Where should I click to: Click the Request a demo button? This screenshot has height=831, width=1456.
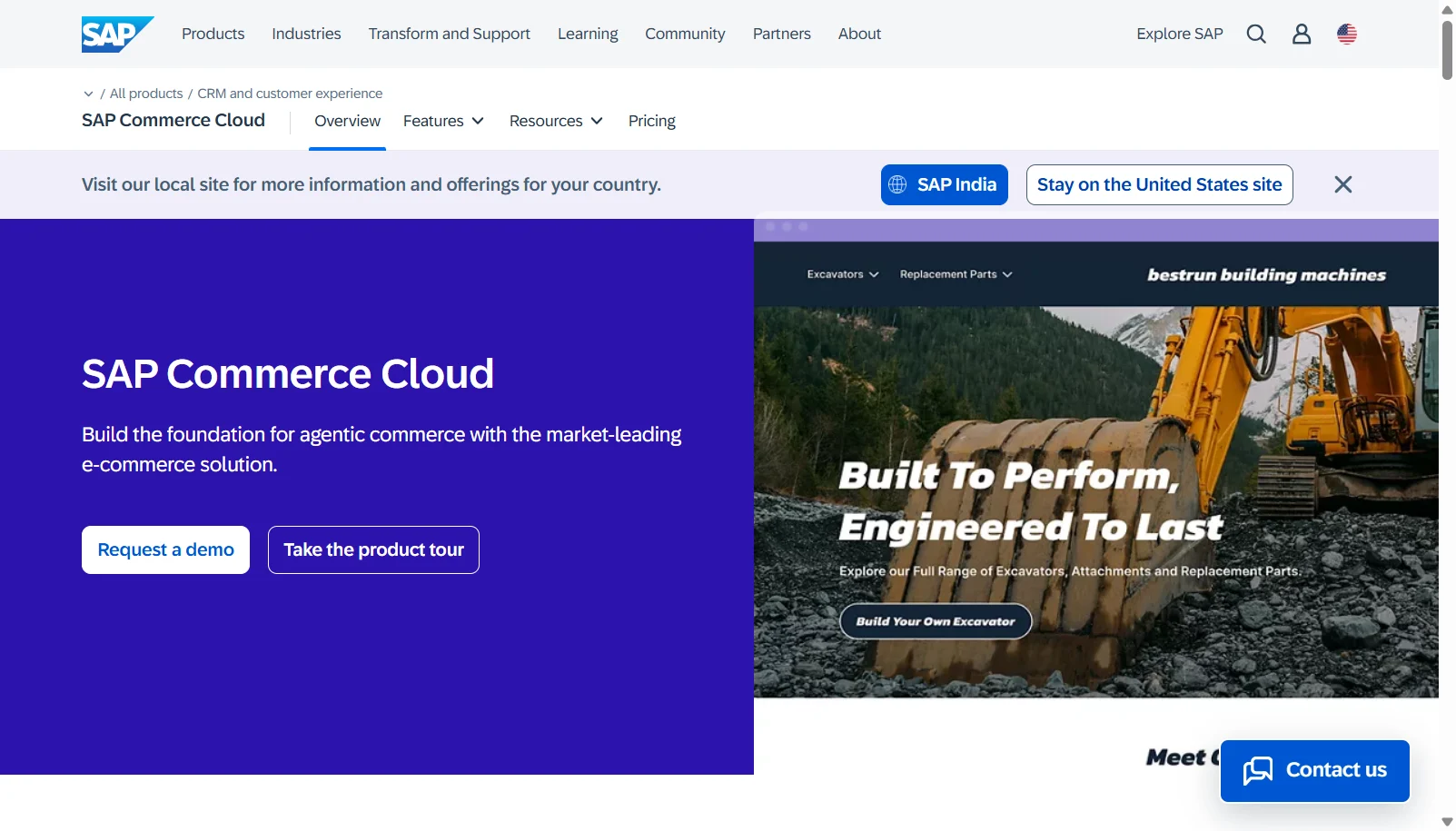click(165, 549)
